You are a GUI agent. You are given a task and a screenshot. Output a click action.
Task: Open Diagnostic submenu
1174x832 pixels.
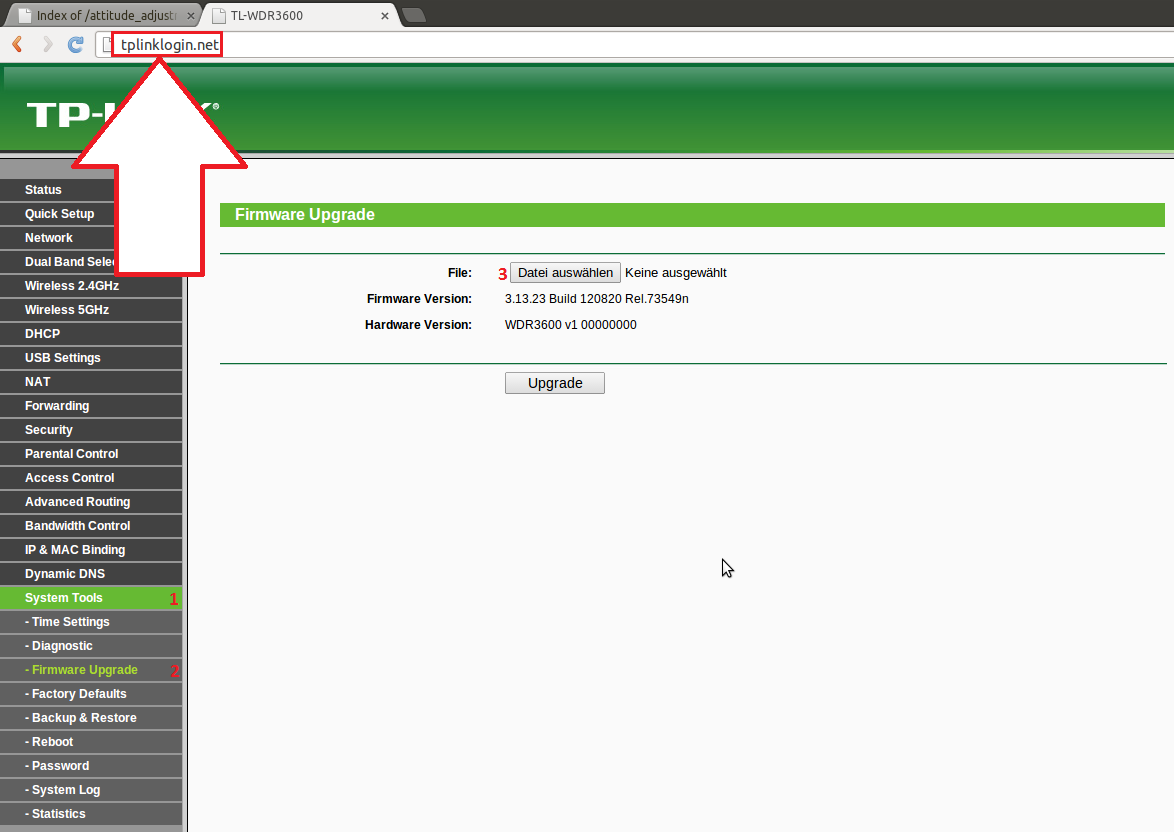tap(91, 646)
